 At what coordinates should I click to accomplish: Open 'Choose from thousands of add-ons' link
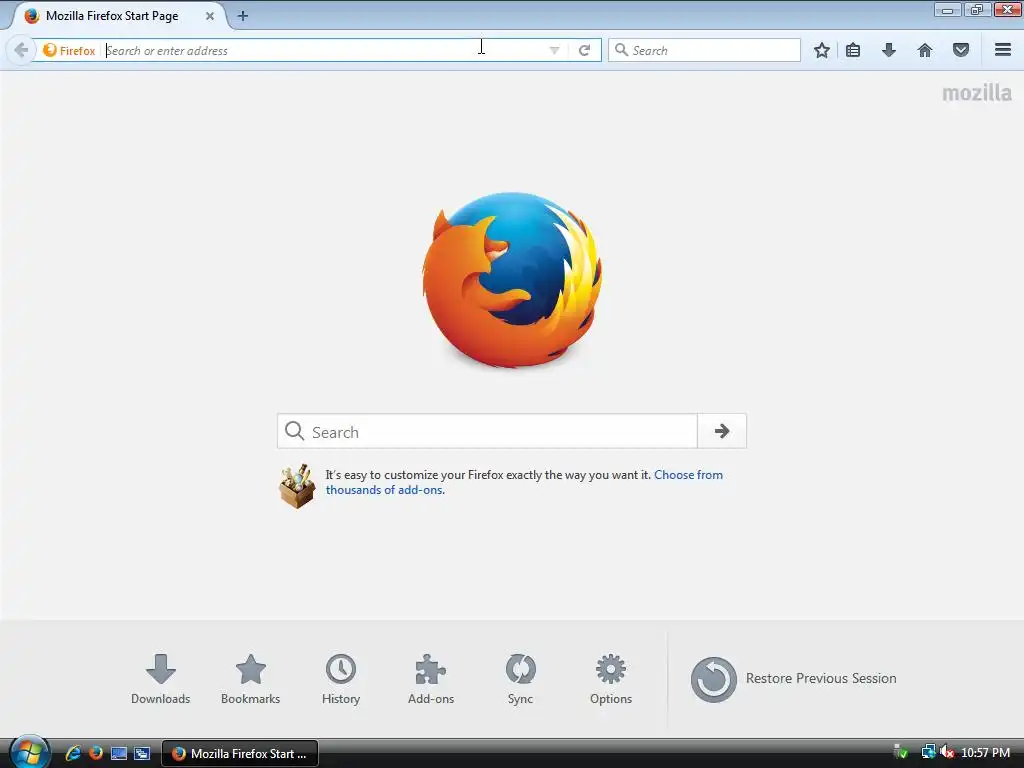pos(524,482)
